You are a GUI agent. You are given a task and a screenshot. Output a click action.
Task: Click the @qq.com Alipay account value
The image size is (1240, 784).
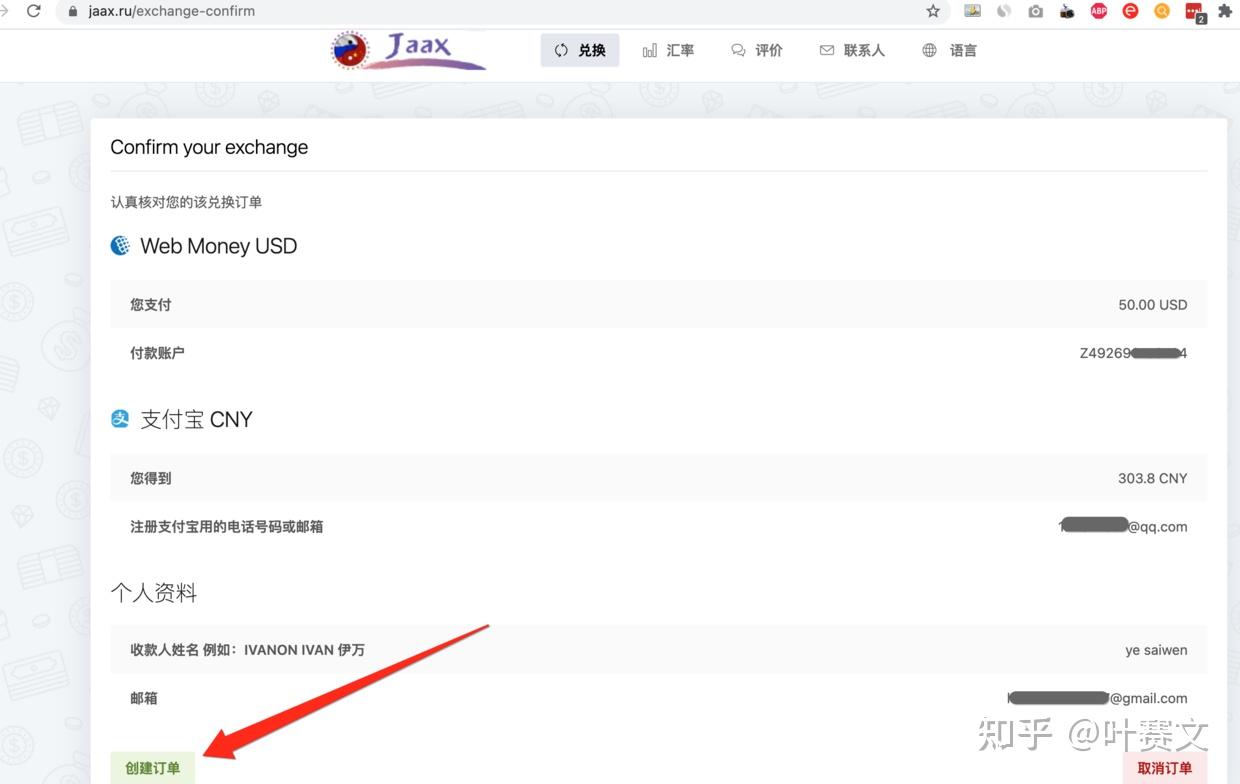[1123, 526]
